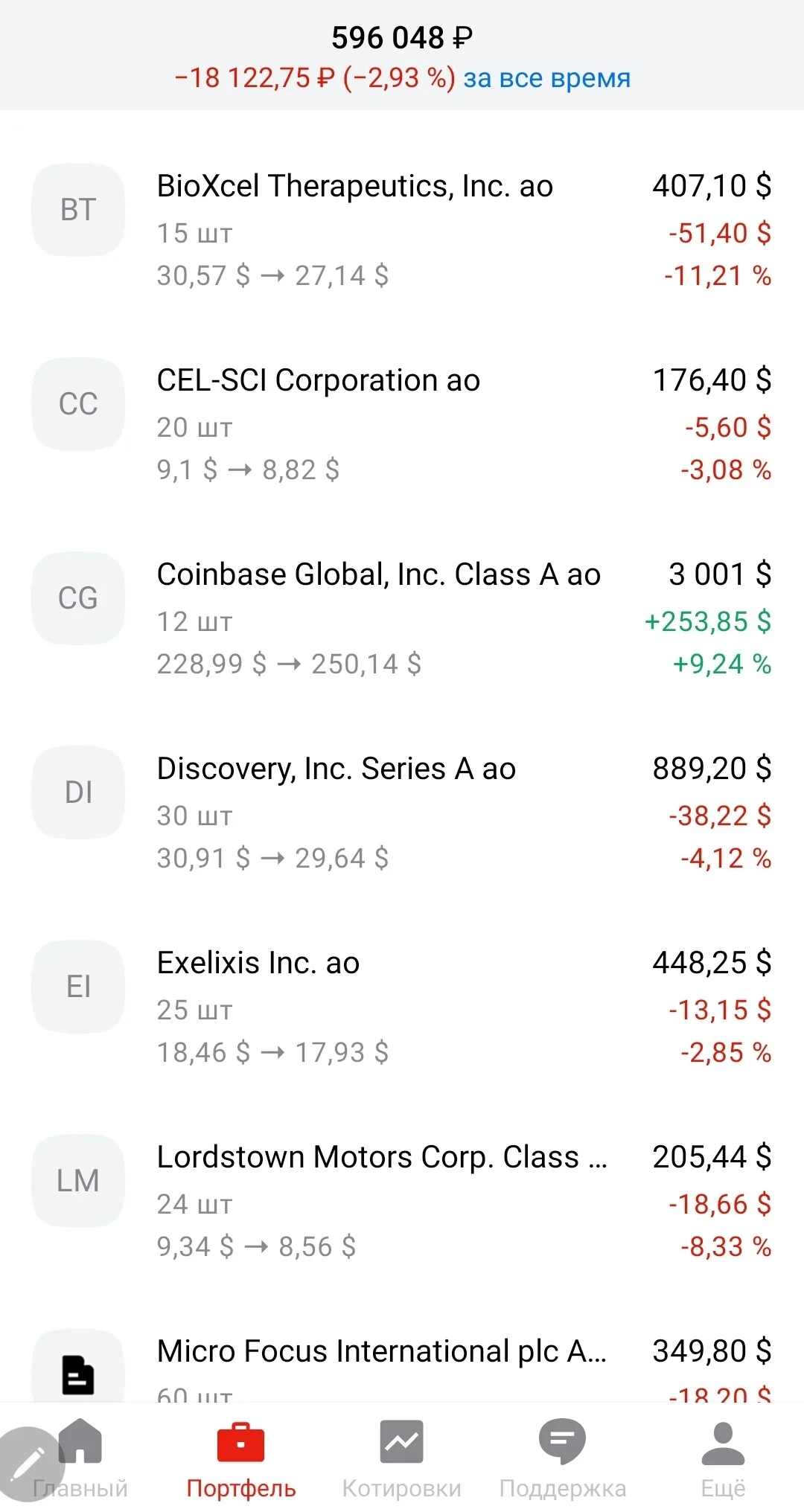The height and width of the screenshot is (1512, 804).
Task: Change the 'за все время' period selector
Action: point(547,77)
